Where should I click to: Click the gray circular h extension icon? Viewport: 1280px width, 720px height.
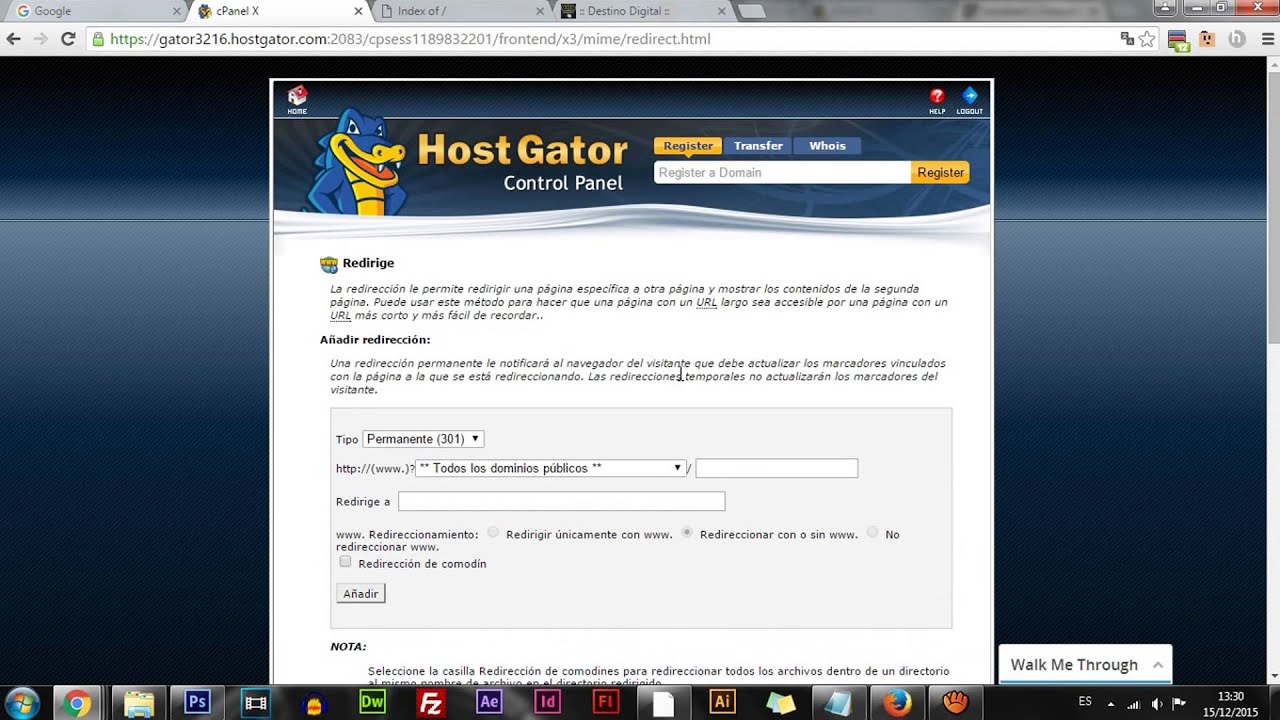tap(1236, 39)
